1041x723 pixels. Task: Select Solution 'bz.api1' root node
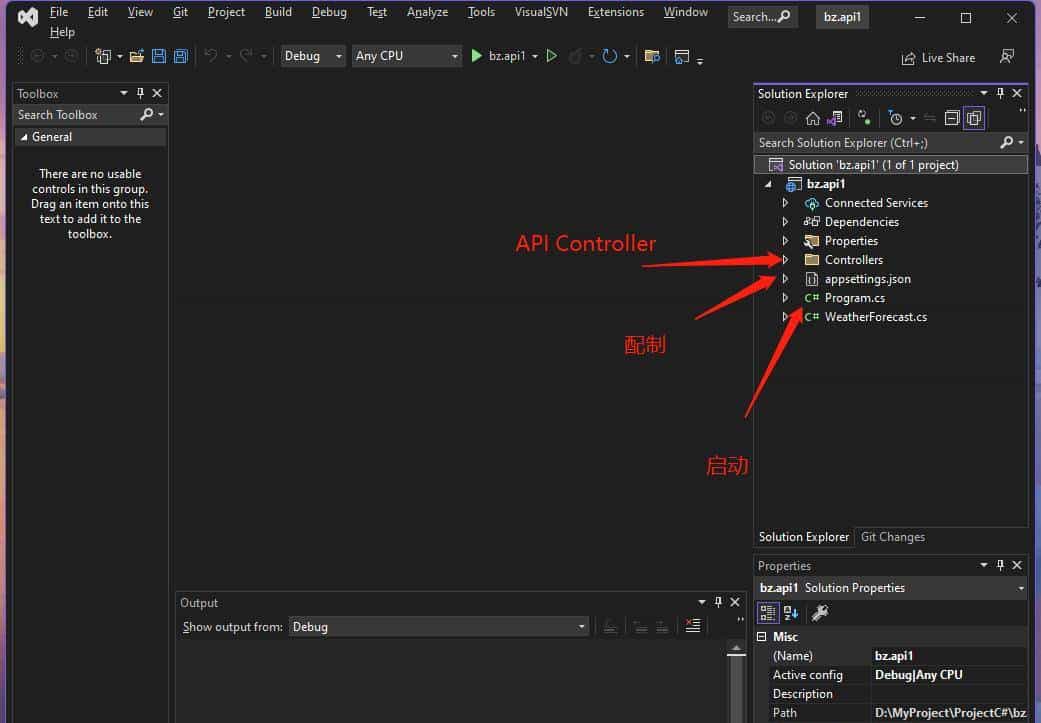(x=891, y=165)
